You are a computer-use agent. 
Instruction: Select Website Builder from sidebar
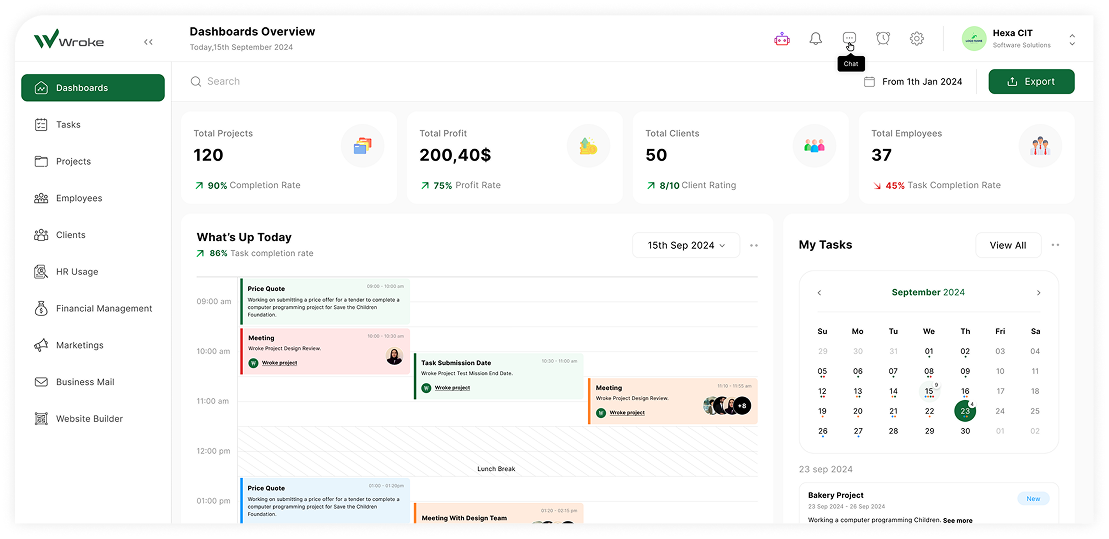(89, 419)
